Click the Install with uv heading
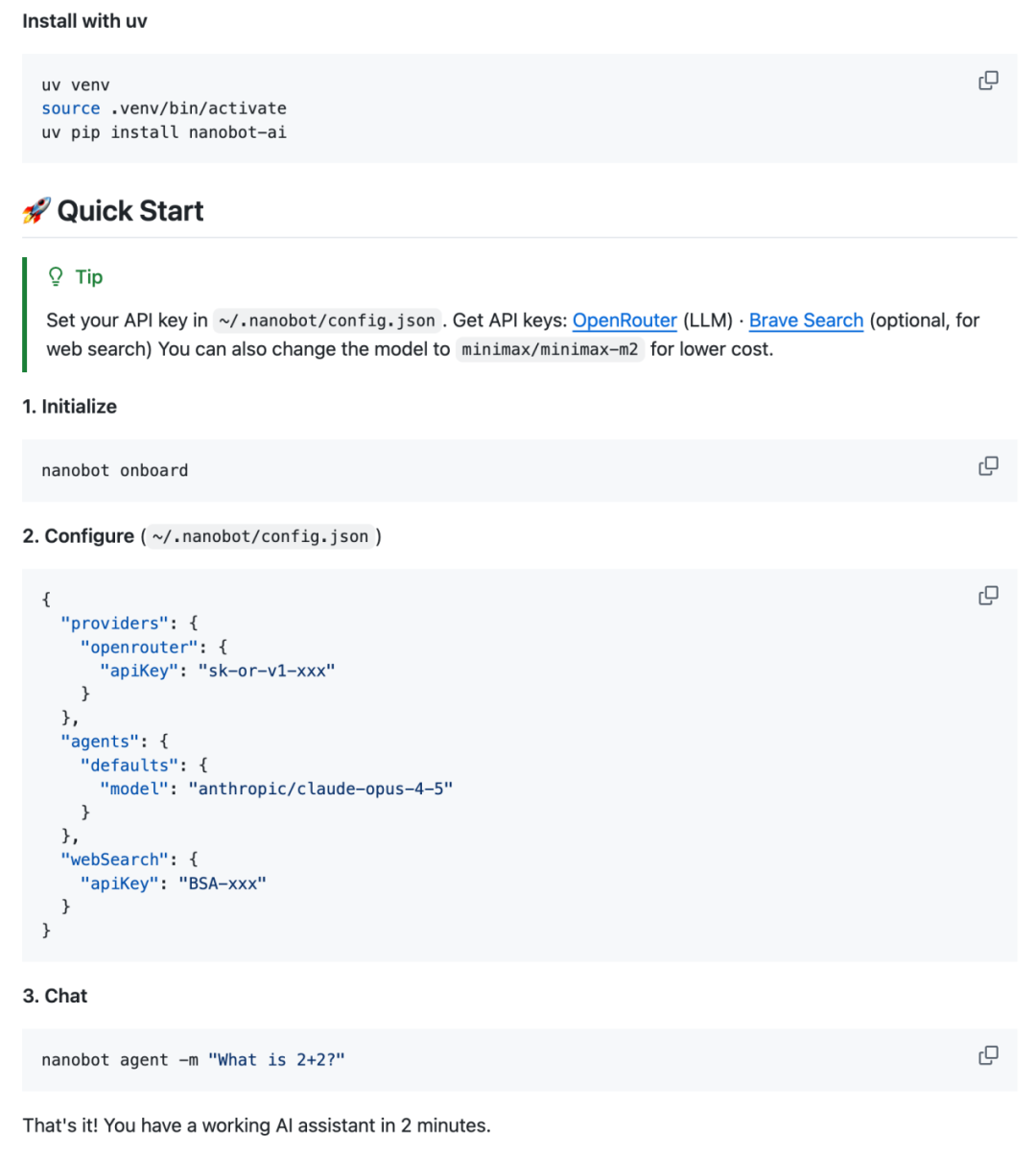This screenshot has width=1036, height=1156. point(84,21)
